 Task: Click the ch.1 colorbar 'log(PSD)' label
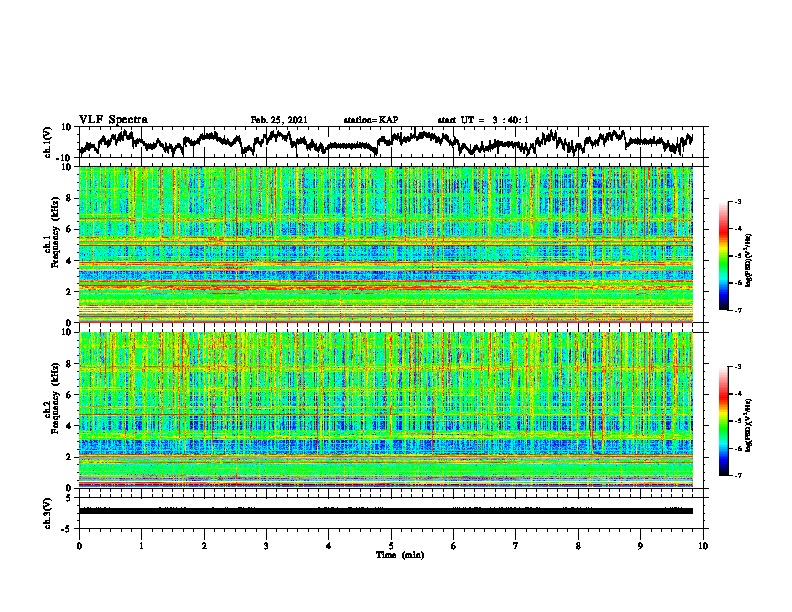[x=749, y=261]
